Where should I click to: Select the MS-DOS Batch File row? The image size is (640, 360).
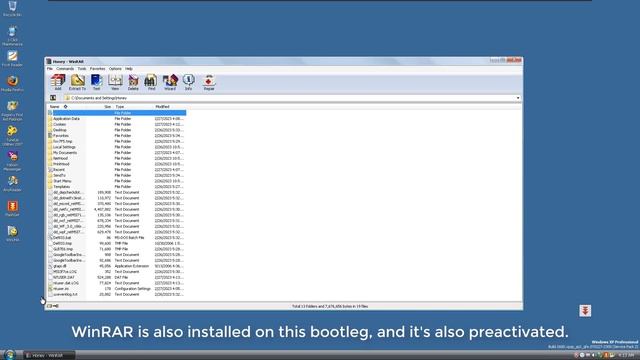tap(117, 238)
